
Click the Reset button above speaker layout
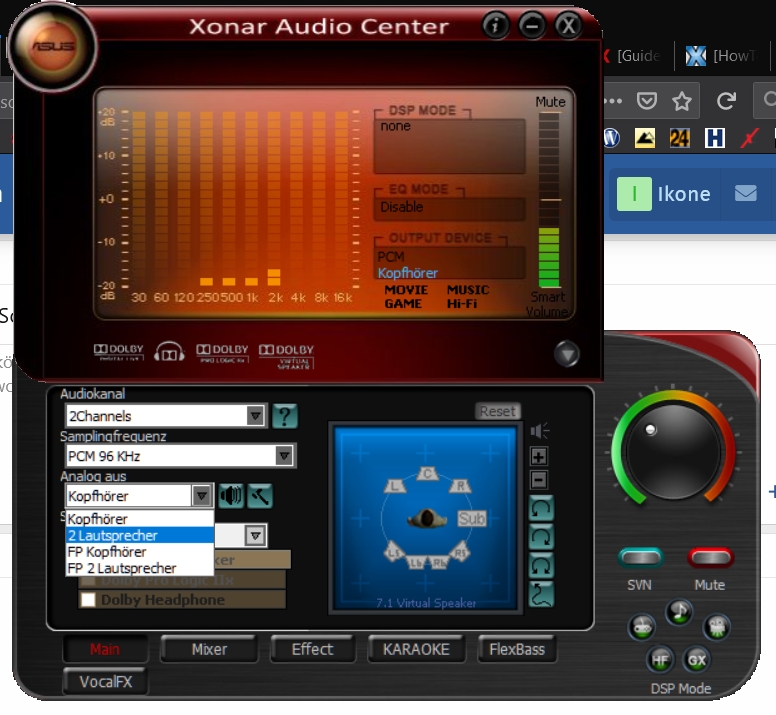[x=497, y=411]
